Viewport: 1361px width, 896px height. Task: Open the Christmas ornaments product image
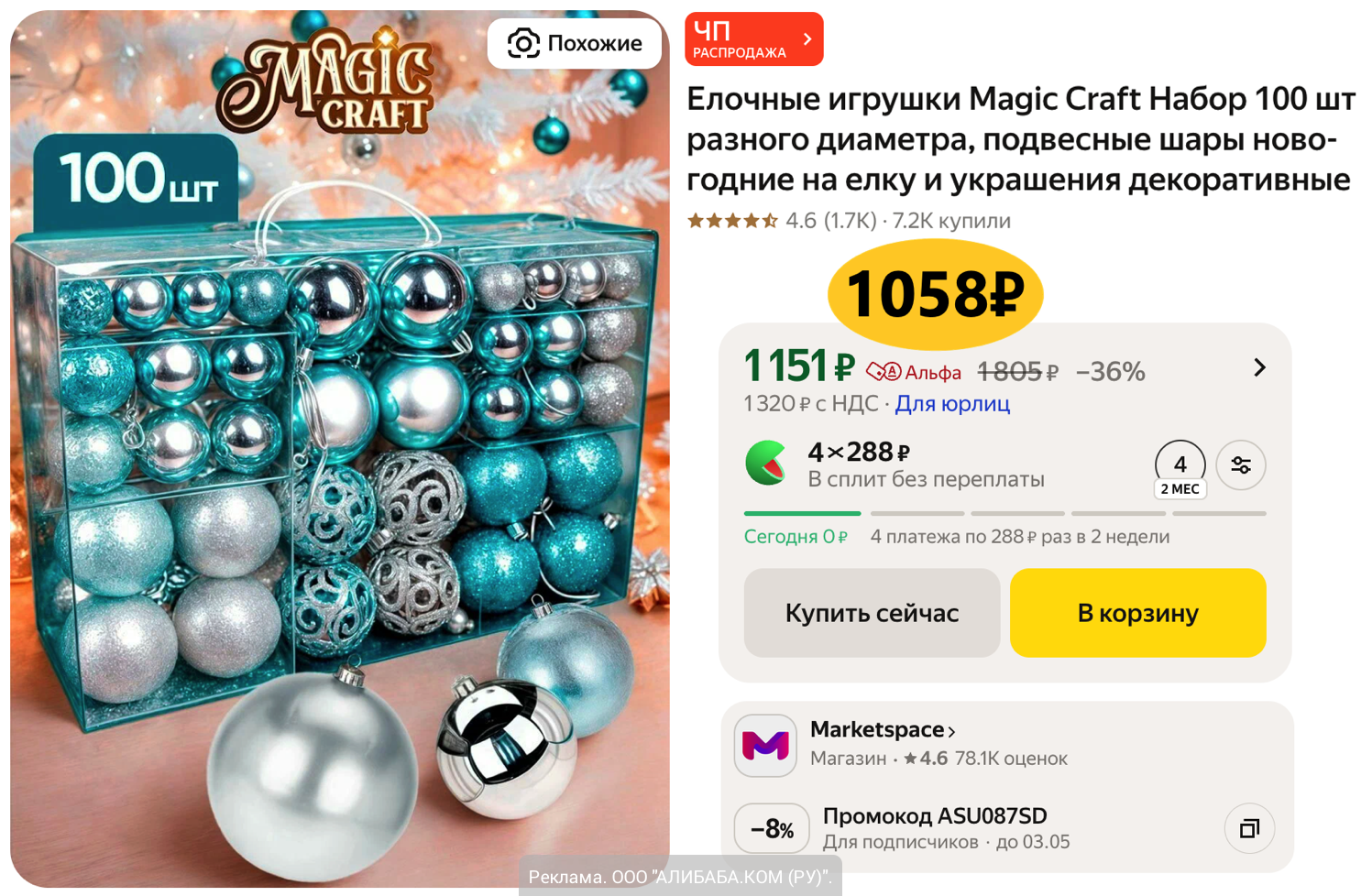[340, 449]
